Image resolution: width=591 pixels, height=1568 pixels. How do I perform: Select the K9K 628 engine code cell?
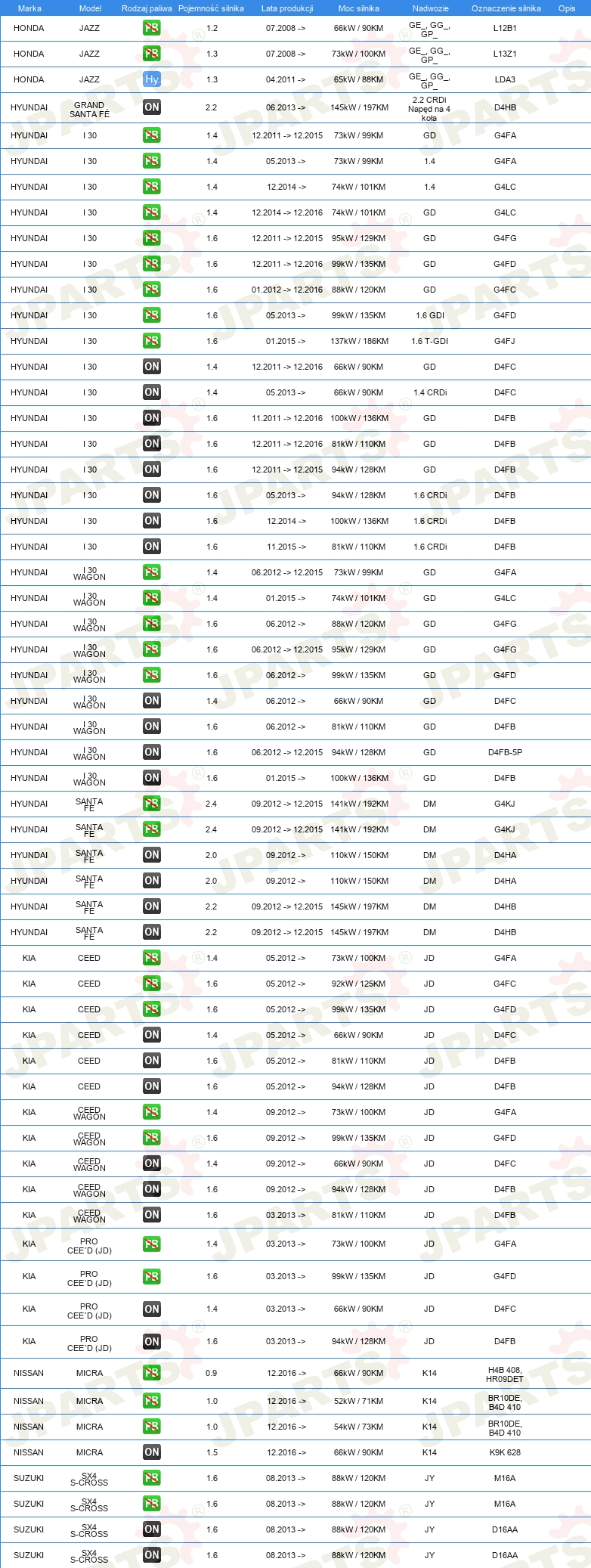505,1452
